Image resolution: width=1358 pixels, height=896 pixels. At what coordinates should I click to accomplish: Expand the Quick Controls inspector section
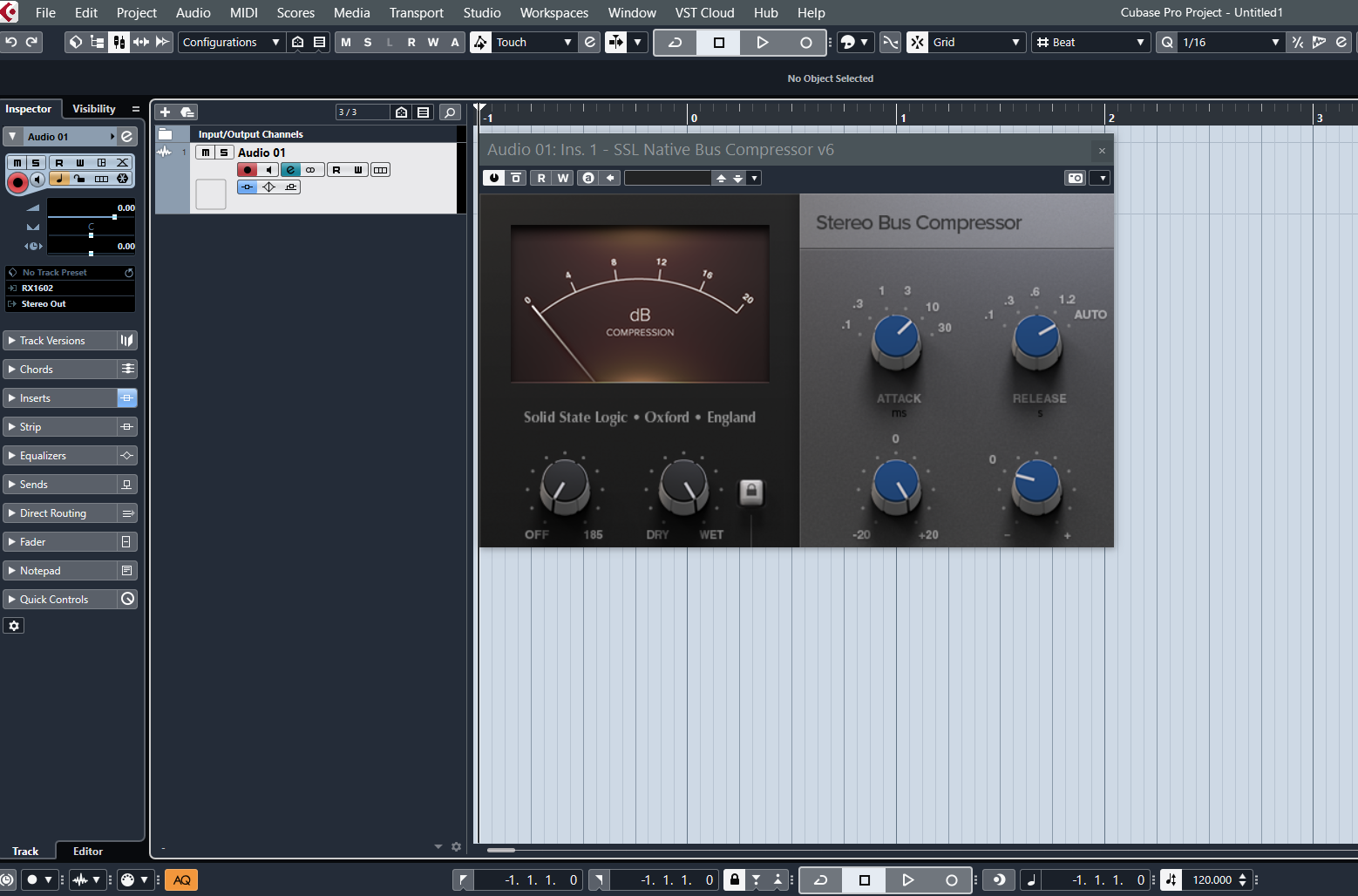click(x=60, y=600)
